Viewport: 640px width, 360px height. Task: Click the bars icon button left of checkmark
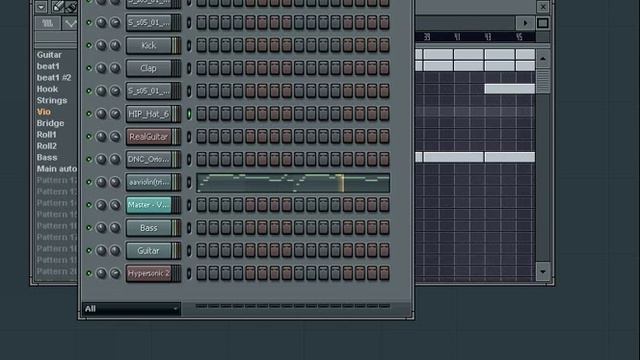click(48, 23)
